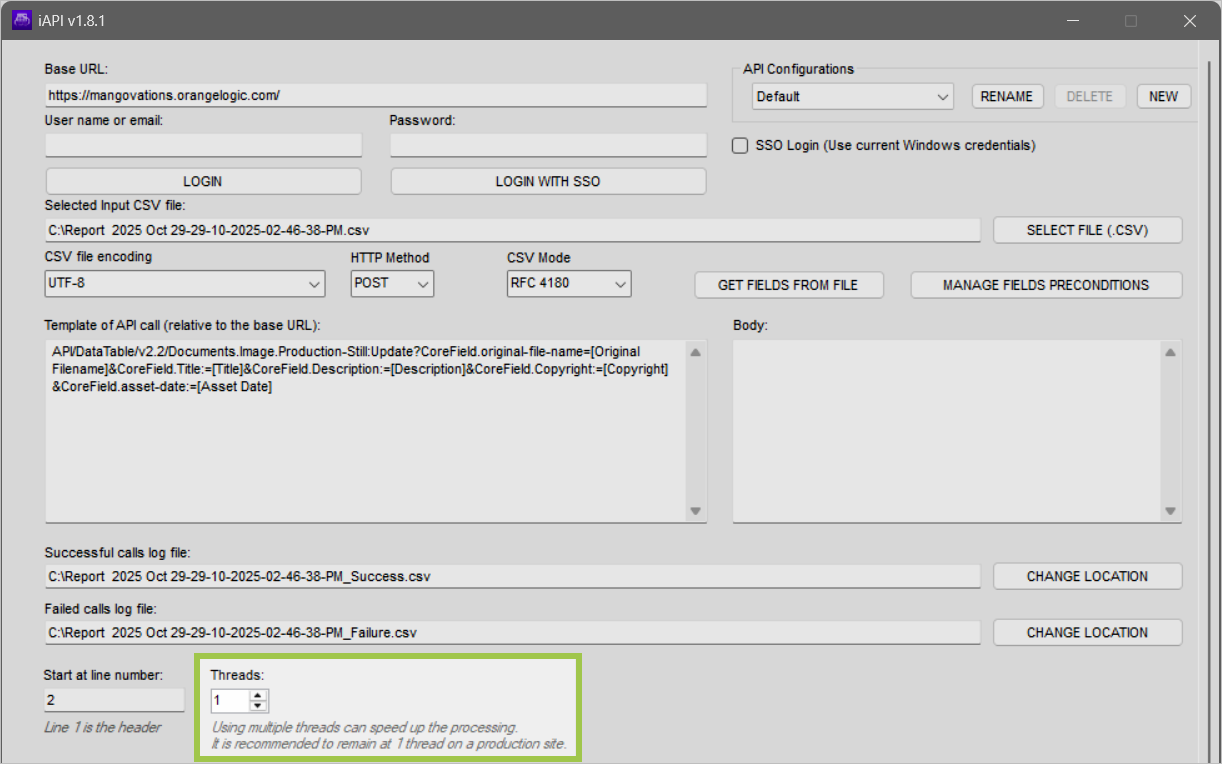Click LOGIN WITH SSO button
The height and width of the screenshot is (764, 1222).
tap(548, 181)
